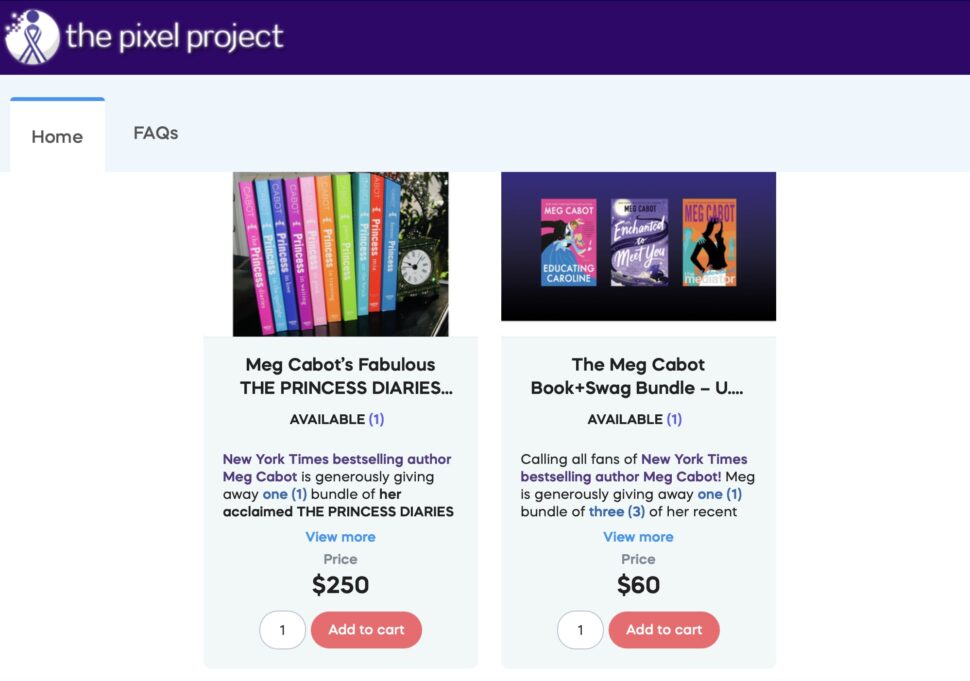Click "the pixel project" header title text
The height and width of the screenshot is (681, 970).
click(x=175, y=37)
